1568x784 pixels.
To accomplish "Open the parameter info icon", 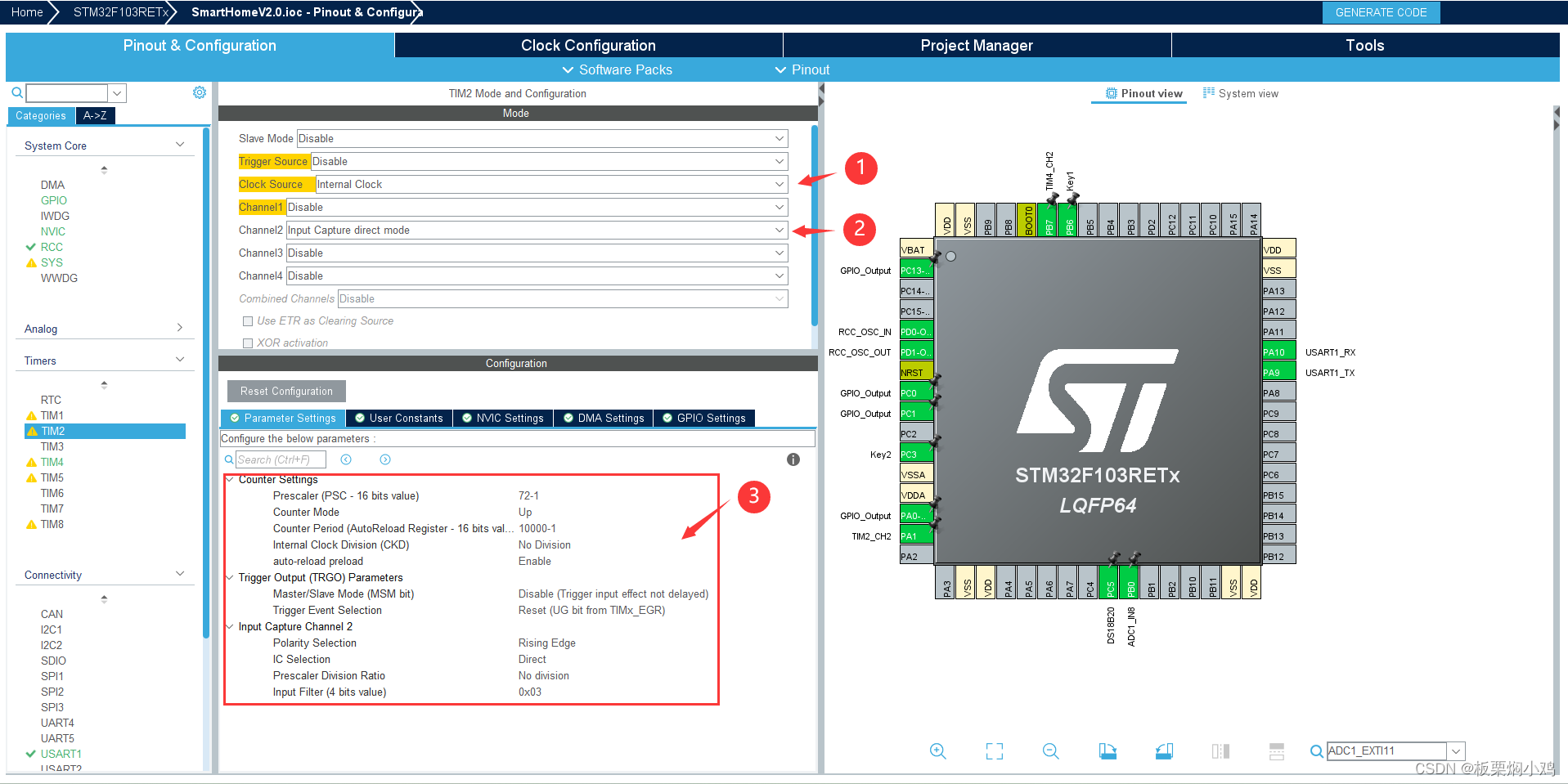I will point(793,459).
